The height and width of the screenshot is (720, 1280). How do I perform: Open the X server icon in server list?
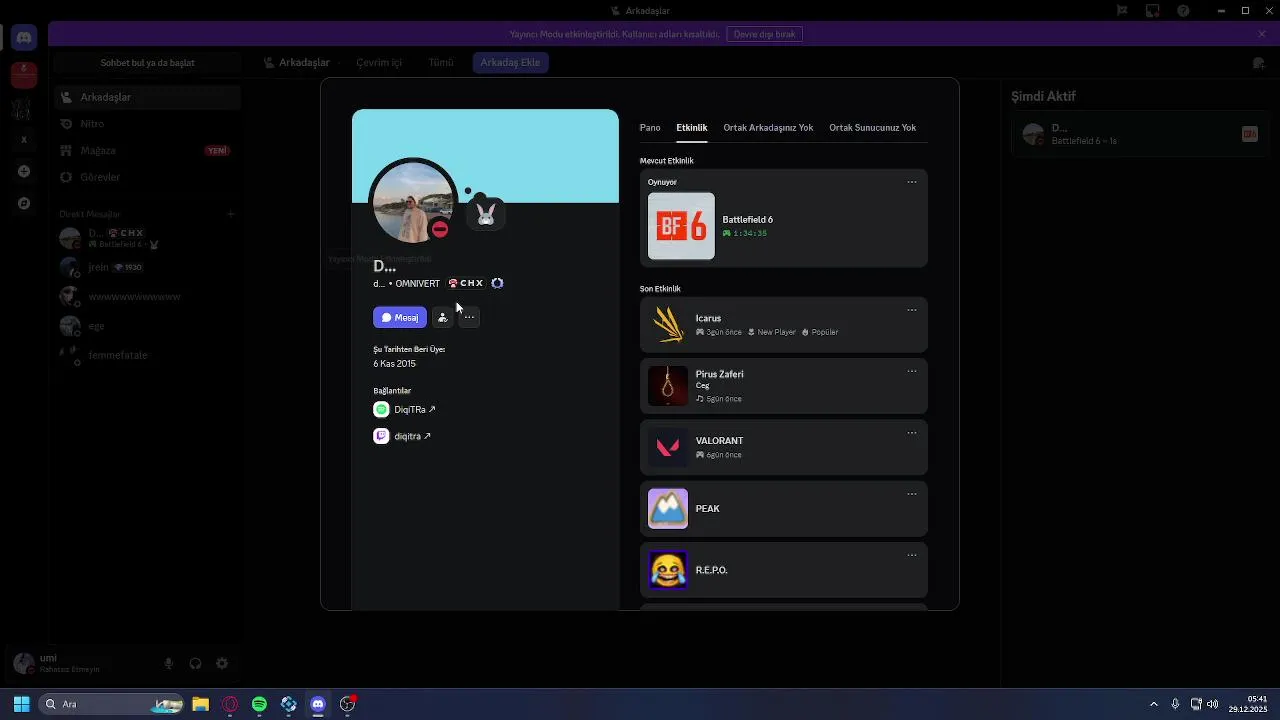tap(24, 140)
